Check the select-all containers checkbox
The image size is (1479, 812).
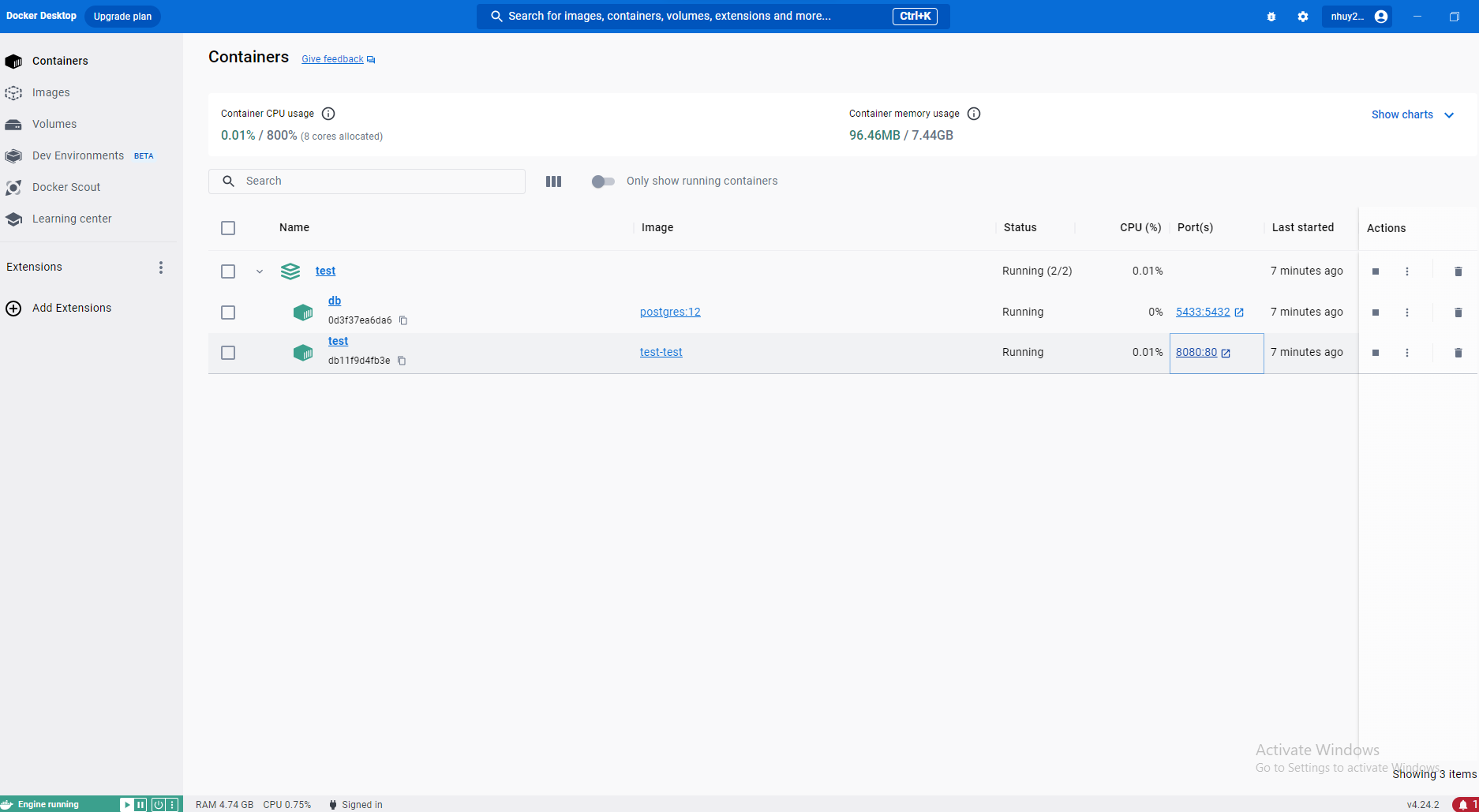point(228,228)
